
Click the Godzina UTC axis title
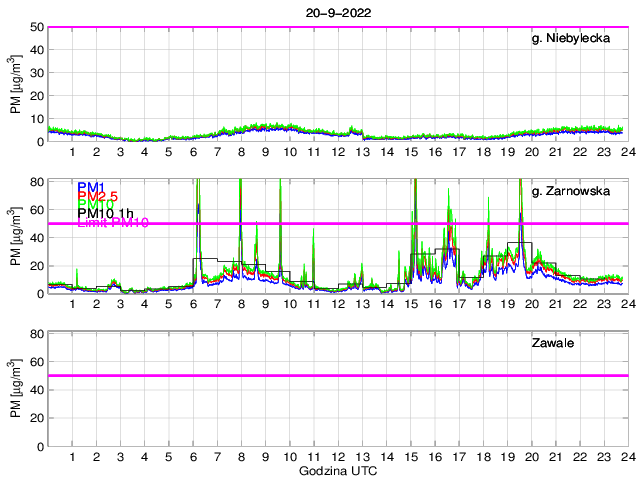338,470
